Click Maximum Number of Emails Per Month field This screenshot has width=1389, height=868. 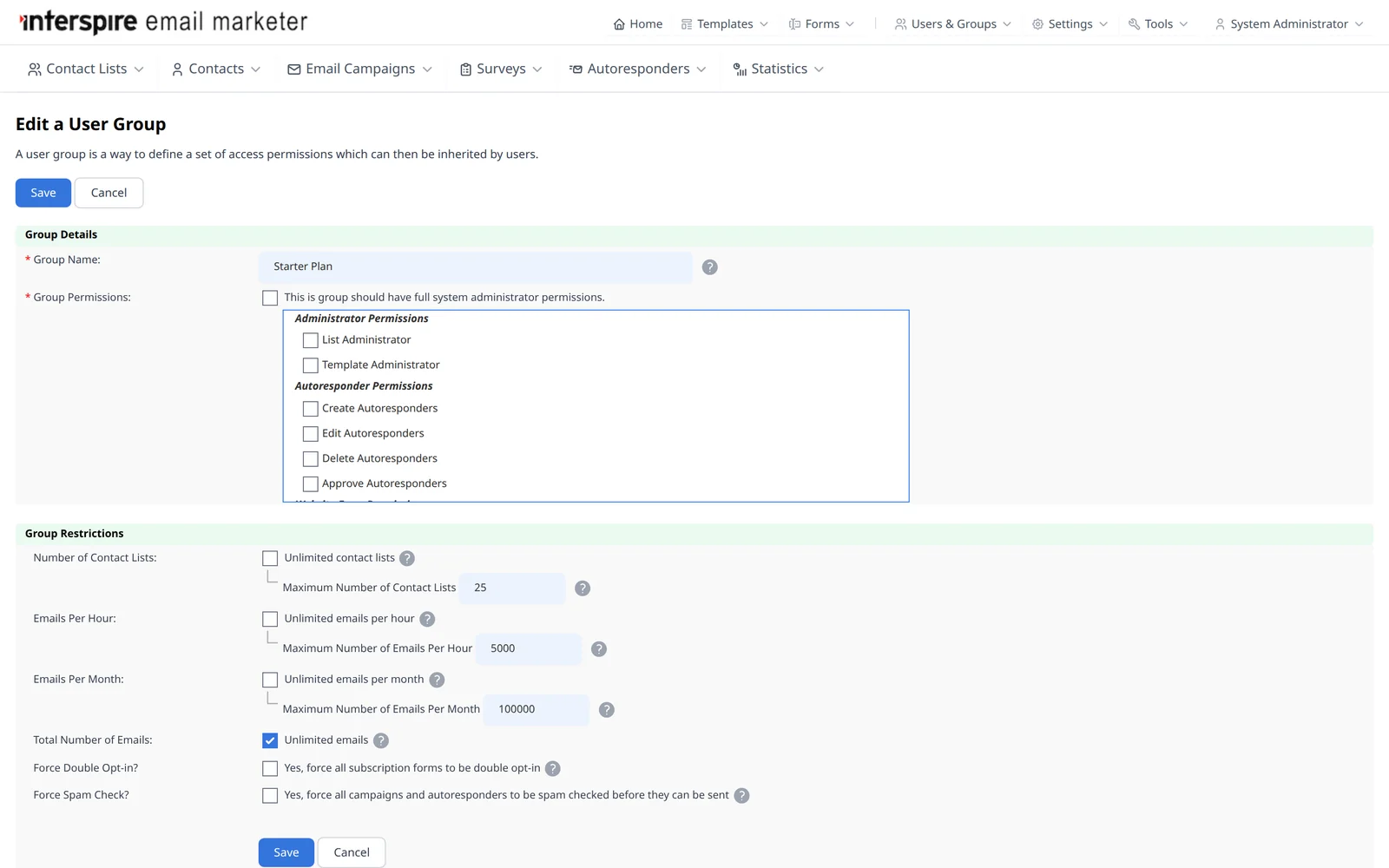(x=537, y=709)
